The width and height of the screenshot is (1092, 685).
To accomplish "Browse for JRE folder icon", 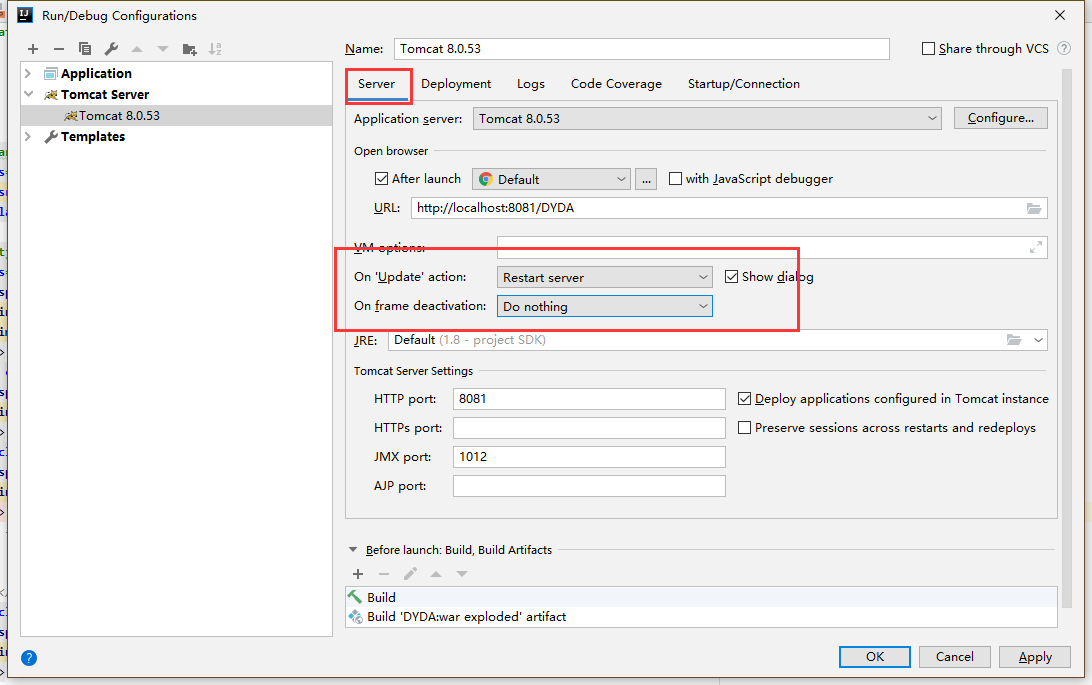I will click(1014, 340).
